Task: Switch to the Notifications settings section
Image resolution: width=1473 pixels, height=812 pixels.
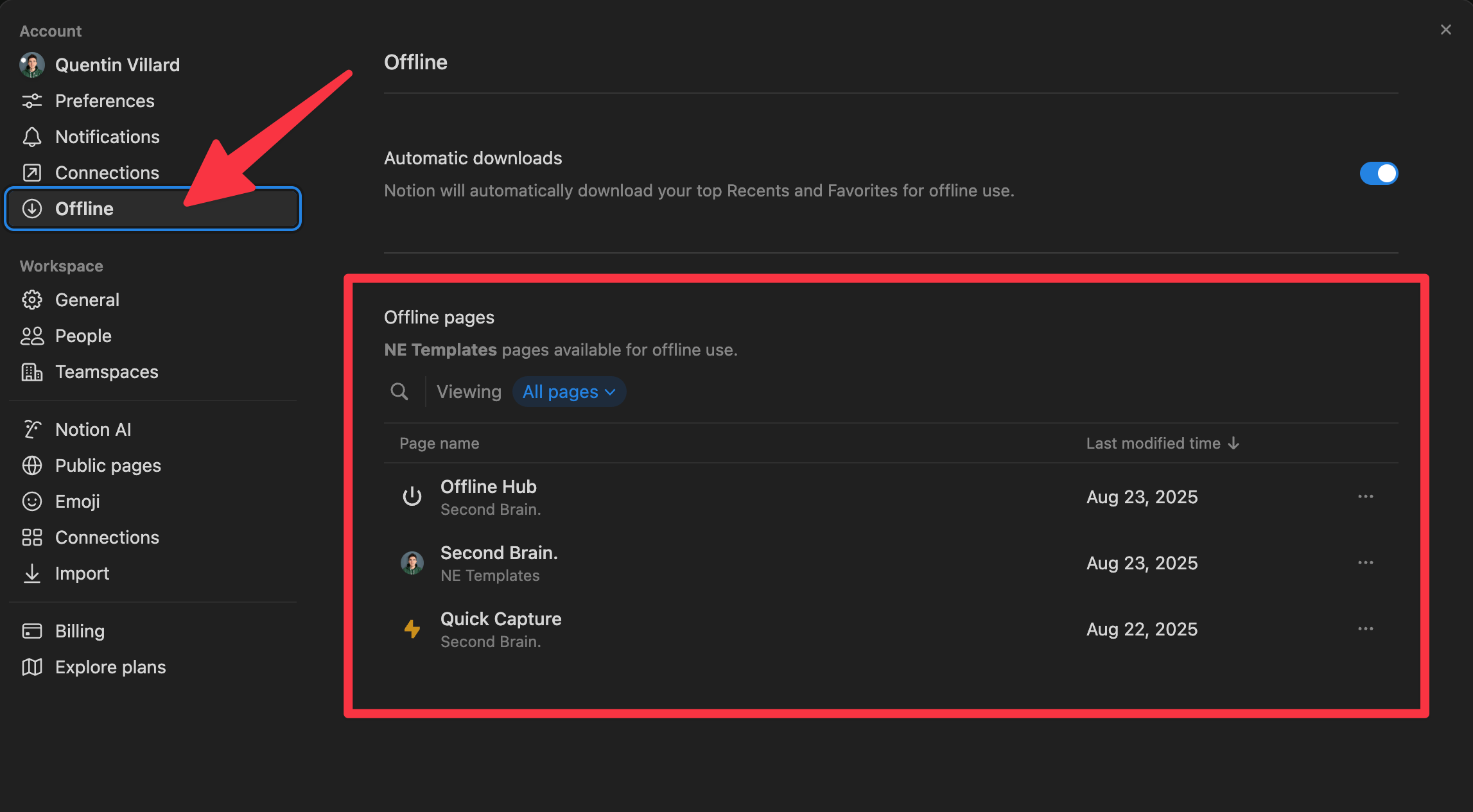Action: point(107,137)
